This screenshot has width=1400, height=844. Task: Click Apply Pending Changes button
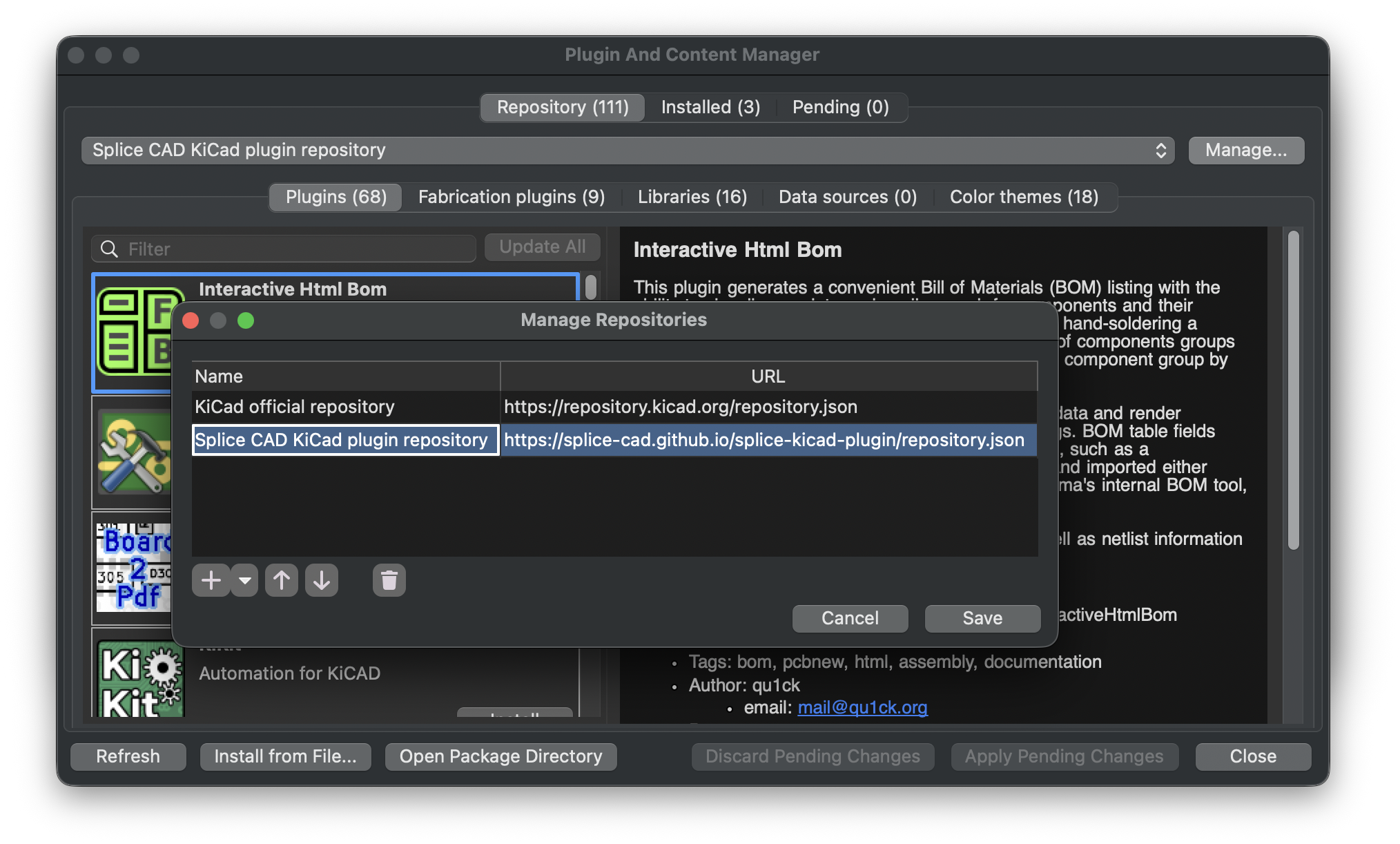1064,757
